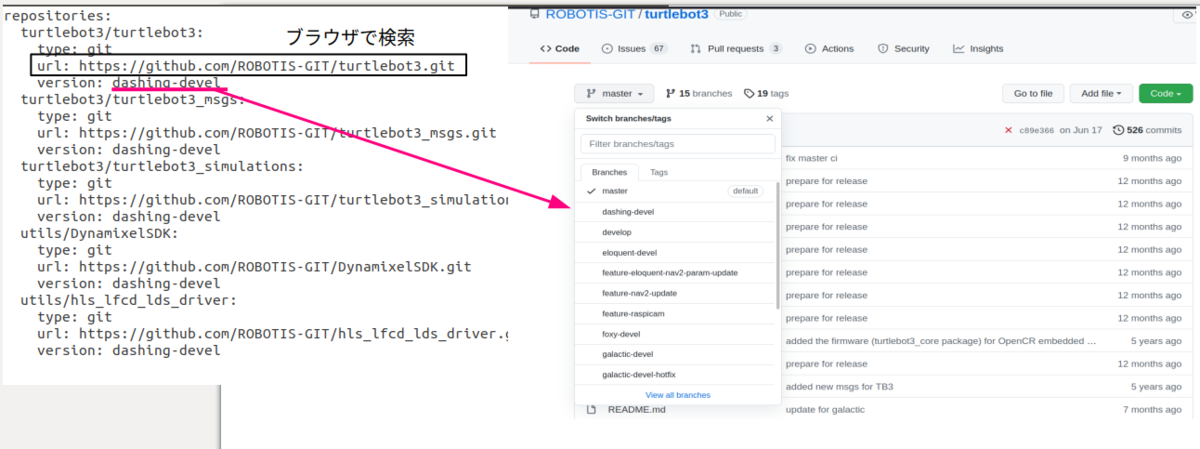The height and width of the screenshot is (449, 1200).
Task: Click the turtlebot3/turtlebot3_simulations: line
Action: [162, 166]
